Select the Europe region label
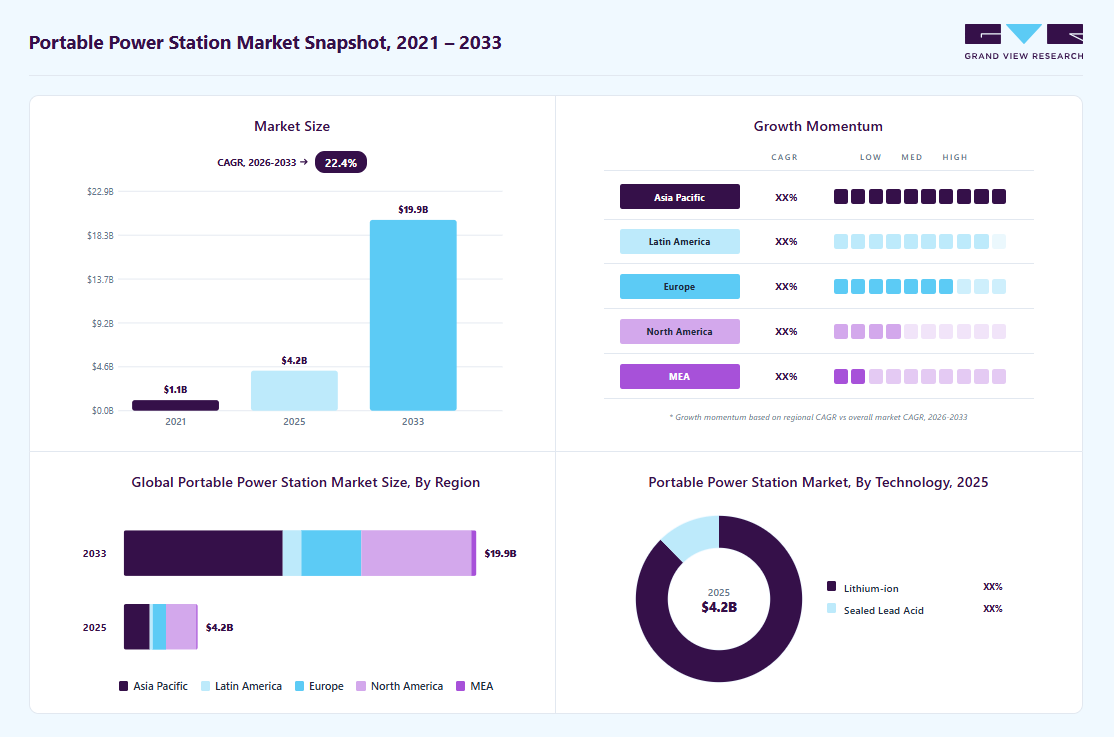Viewport: 1114px width, 737px height. coord(679,286)
